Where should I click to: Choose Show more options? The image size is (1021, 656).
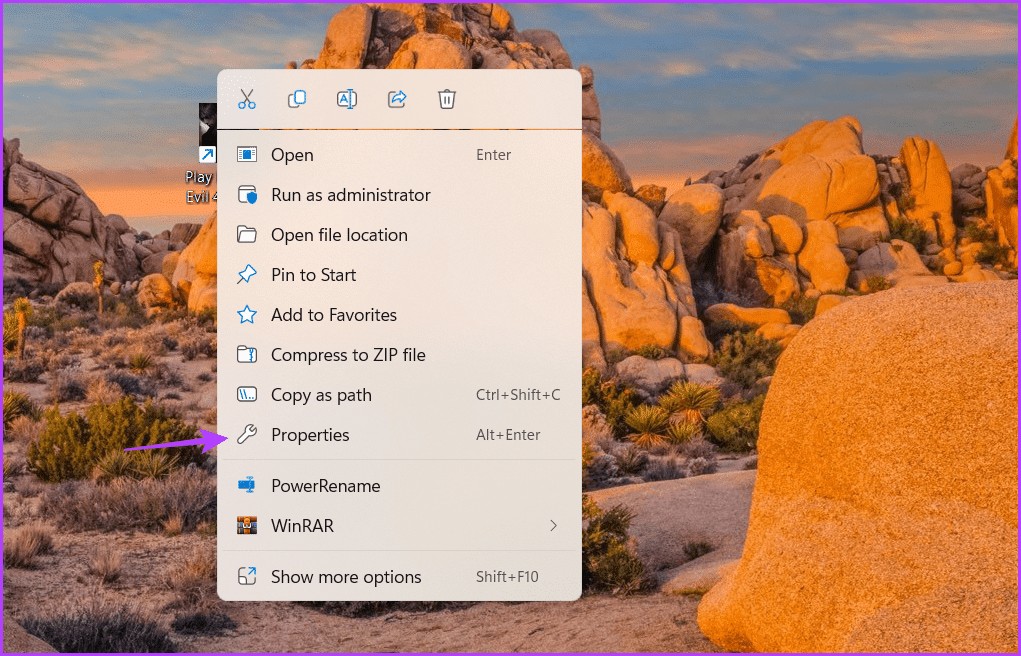pyautogui.click(x=399, y=577)
